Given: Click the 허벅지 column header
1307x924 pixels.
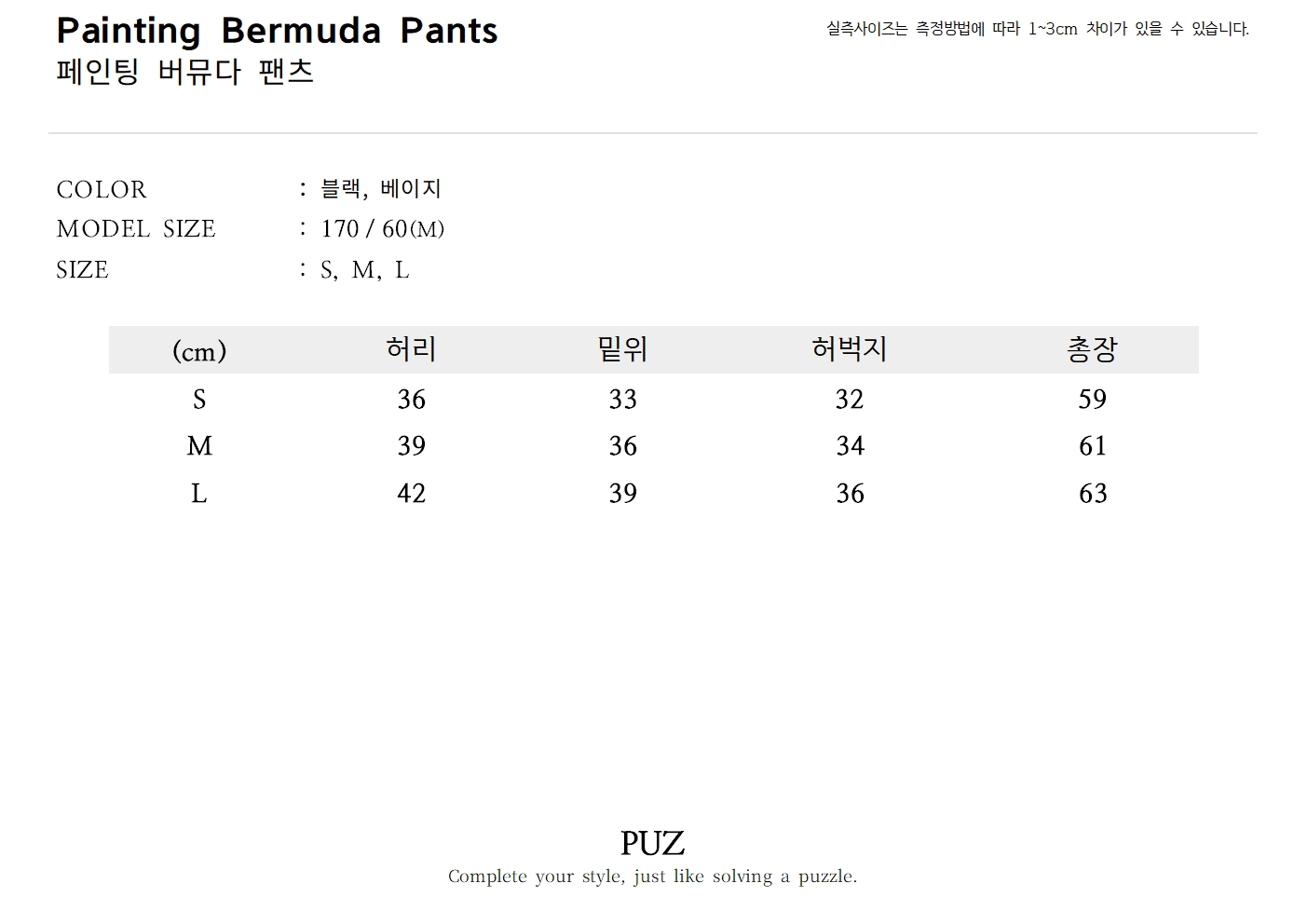Looking at the screenshot, I should point(849,349).
